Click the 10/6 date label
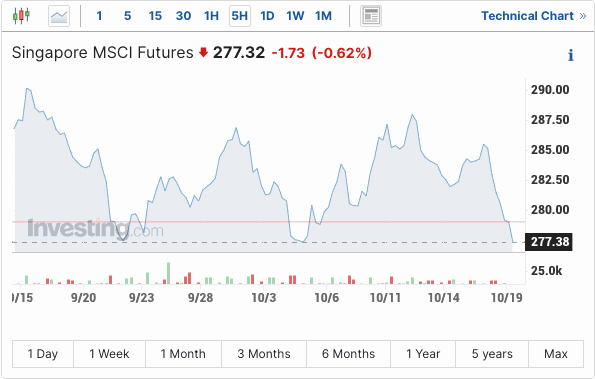 click(x=326, y=298)
